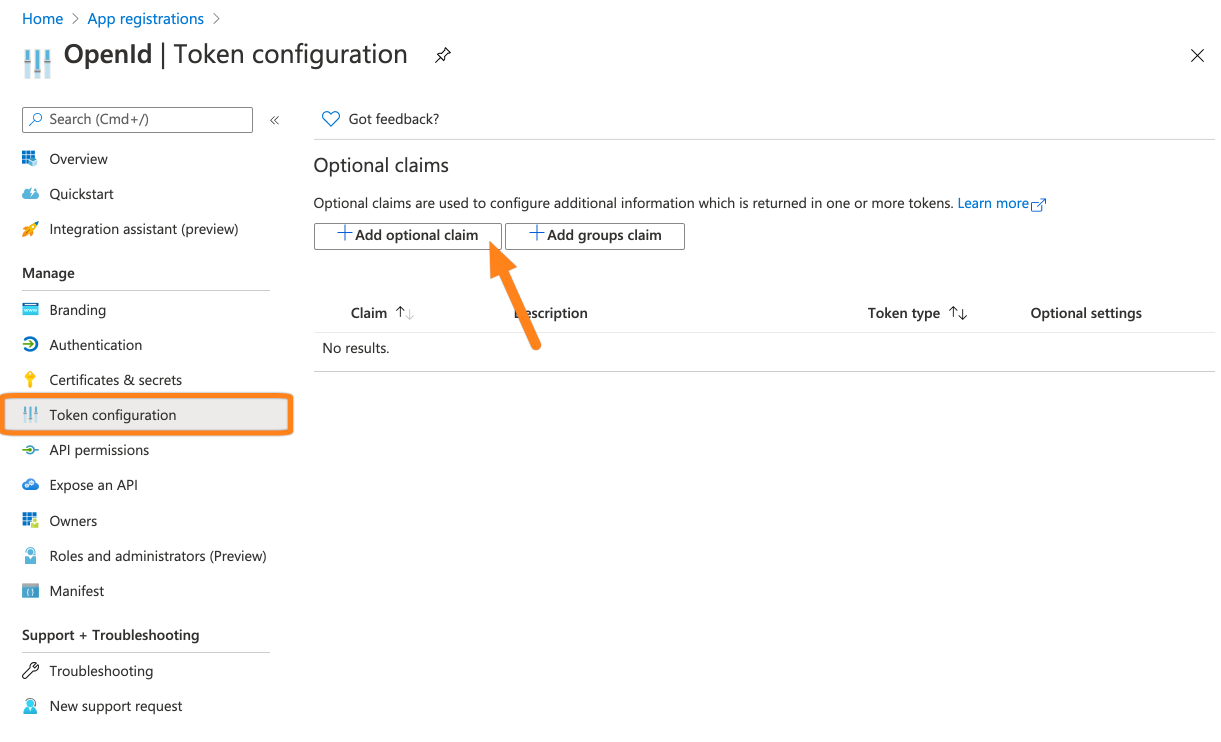1221x742 pixels.
Task: Click Add groups claim button
Action: 594,235
